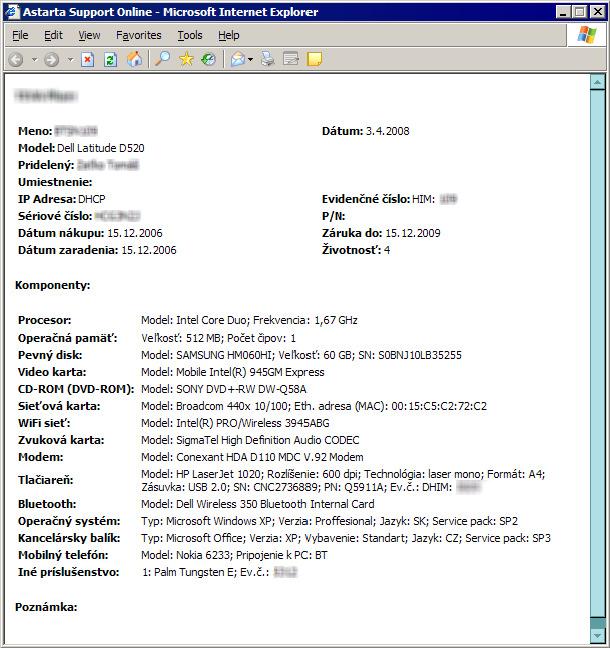Open the Help menu
Screen dimensions: 610x648
[x=229, y=36]
